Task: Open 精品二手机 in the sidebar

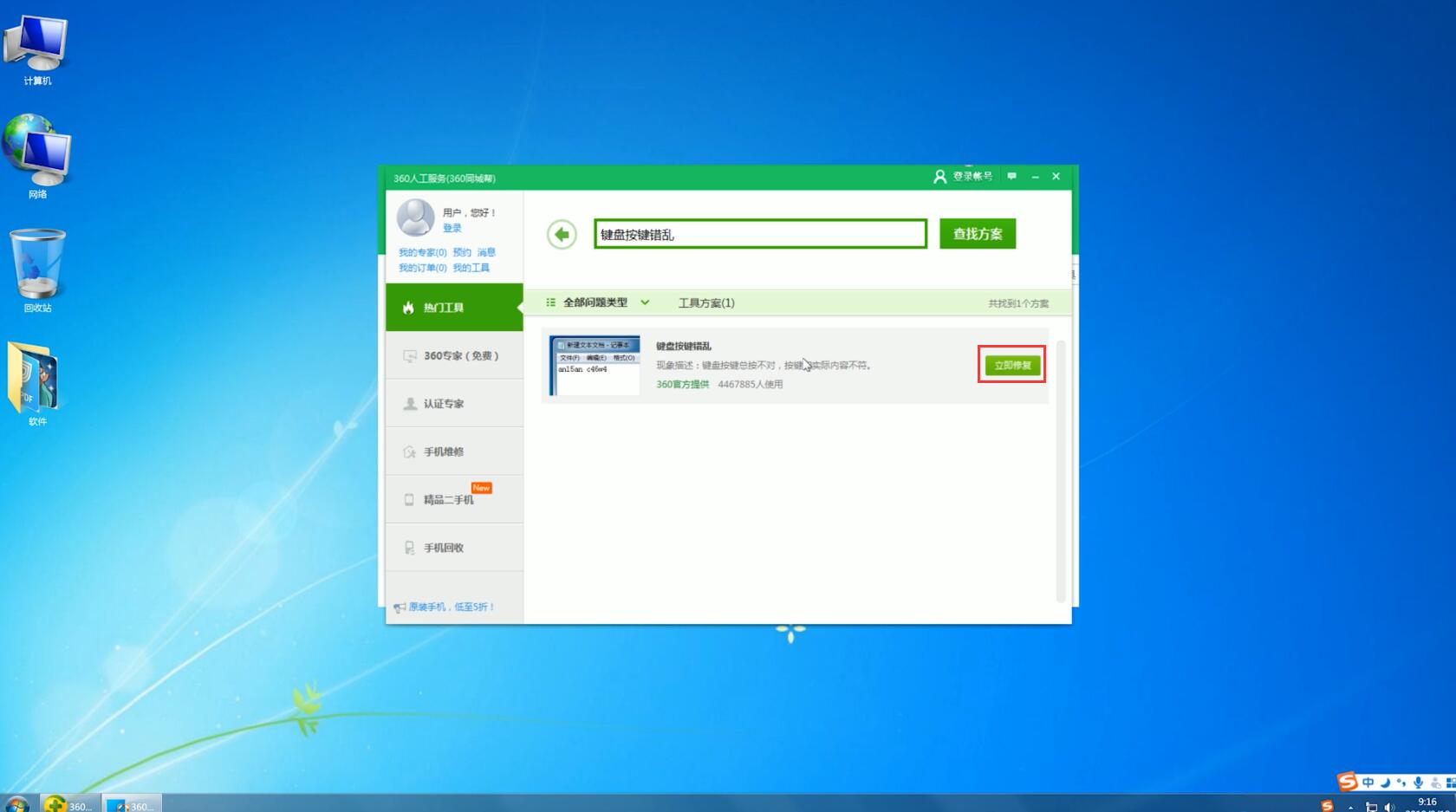Action: [x=454, y=499]
